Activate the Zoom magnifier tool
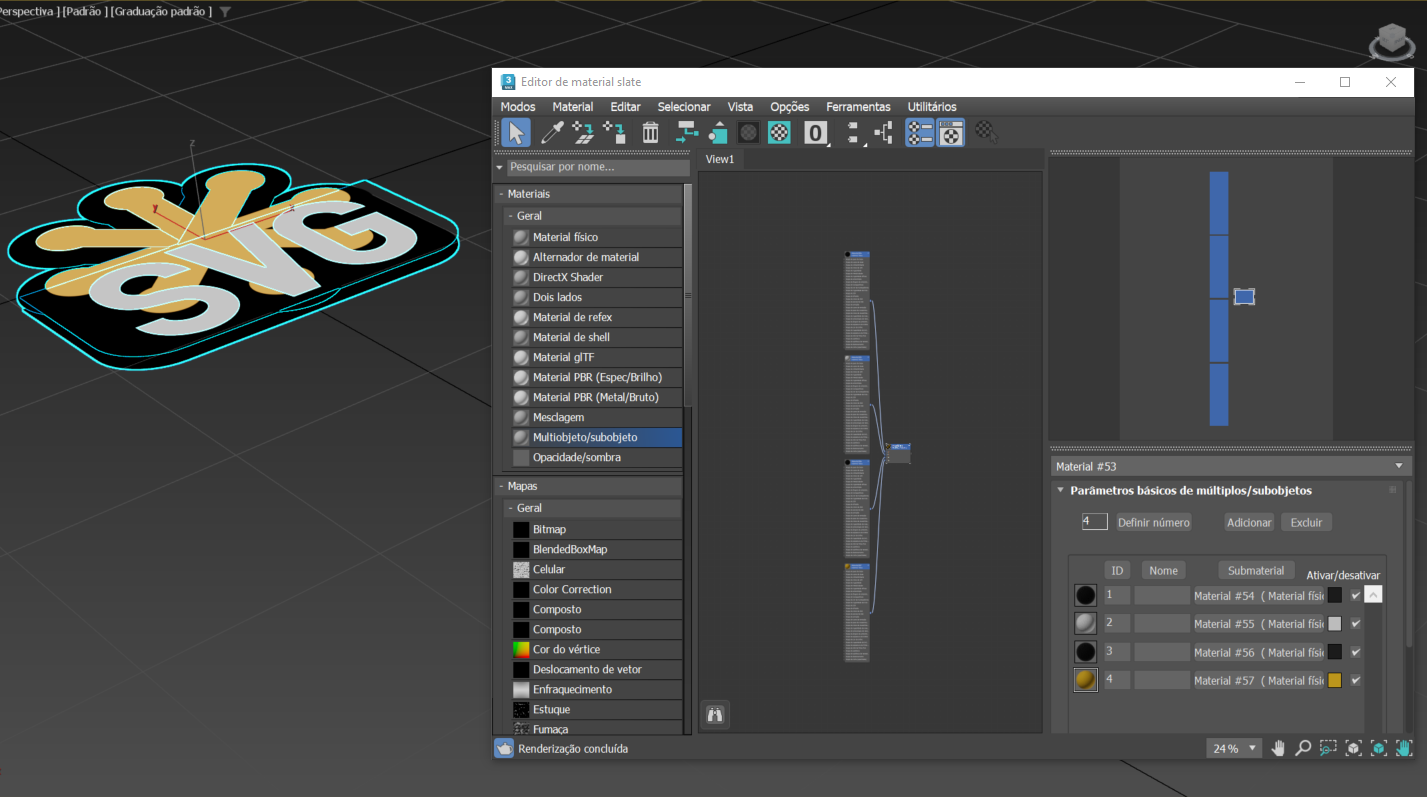 (1303, 748)
